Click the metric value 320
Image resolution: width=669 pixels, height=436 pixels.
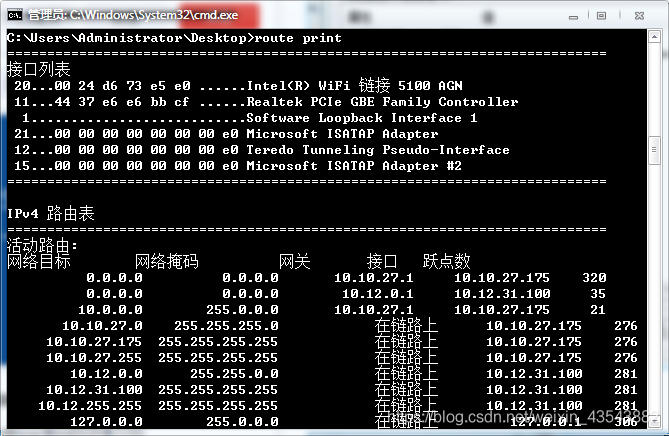pyautogui.click(x=594, y=278)
